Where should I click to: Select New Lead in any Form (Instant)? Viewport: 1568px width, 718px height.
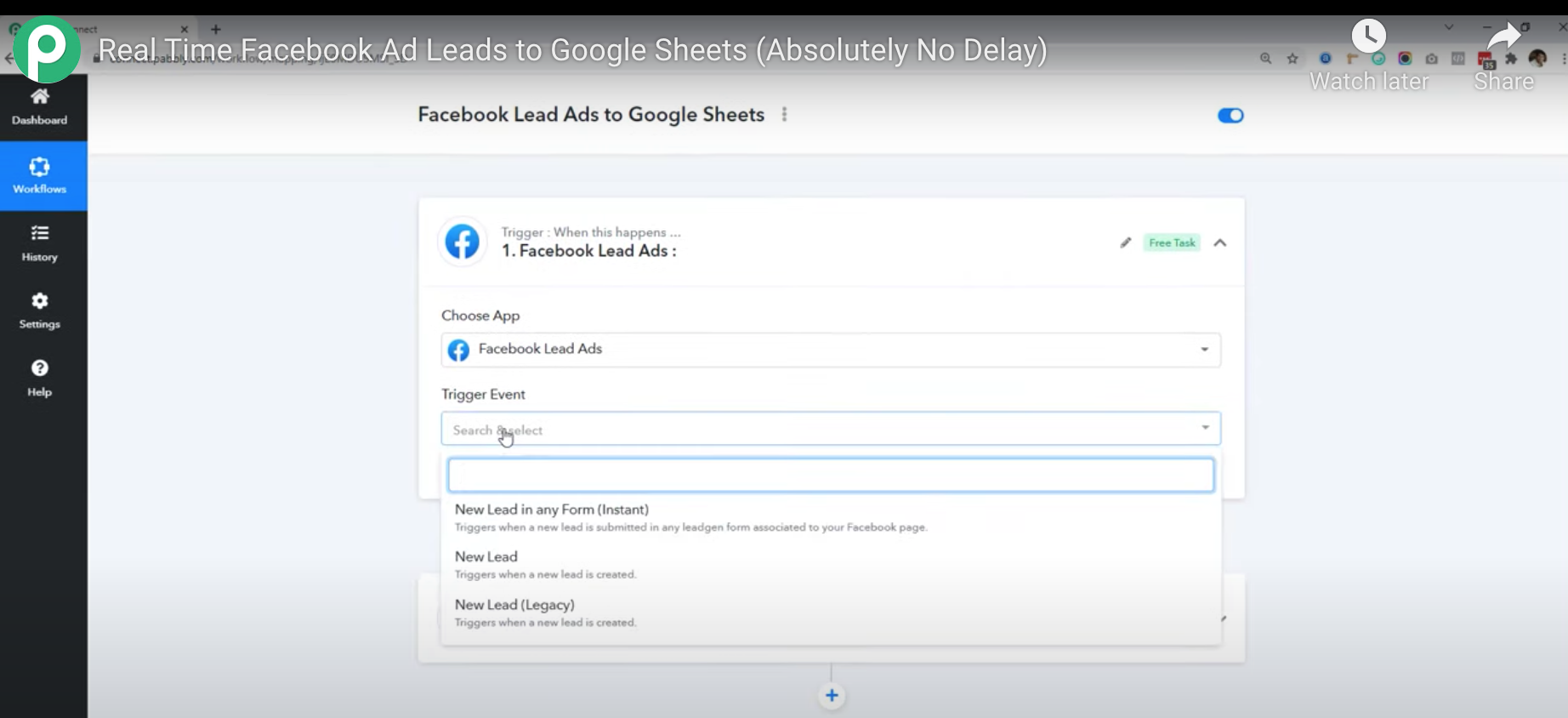coord(552,510)
